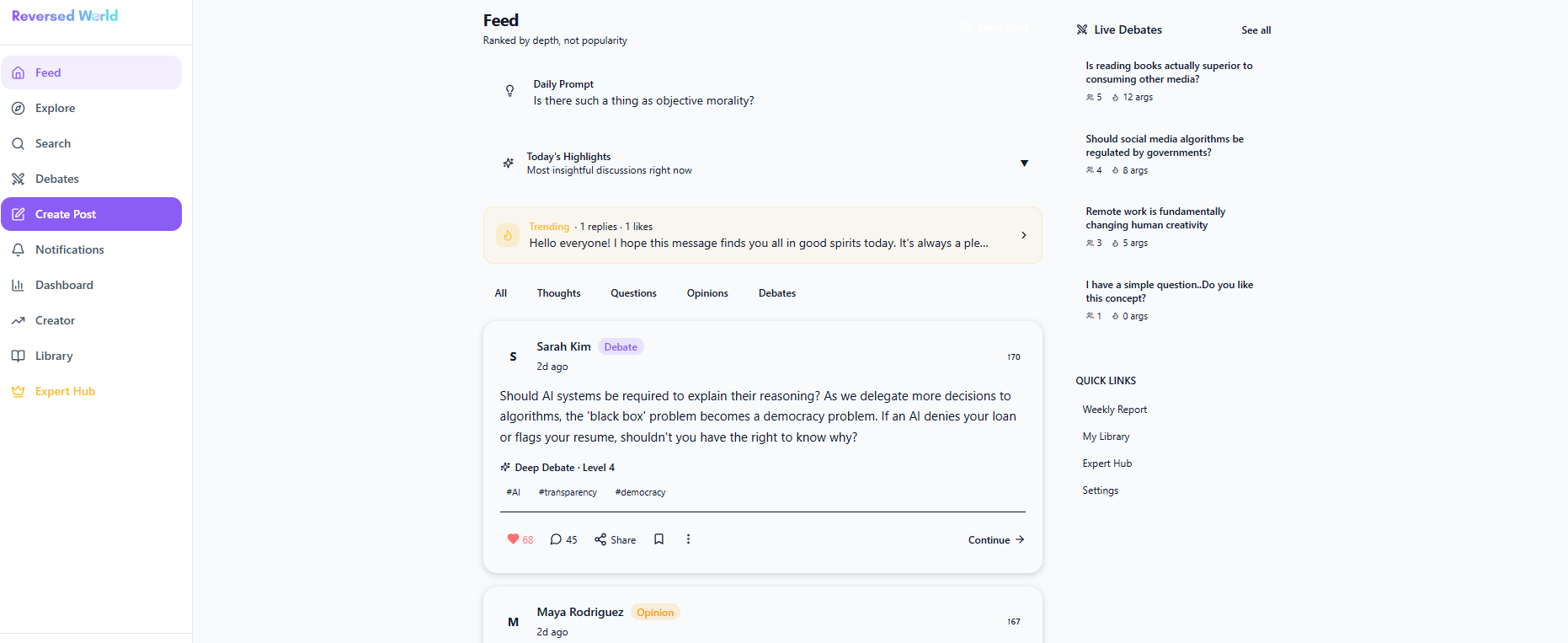Screen dimensions: 1568x643
Task: Toggle the like heart on Sarah Kim's debate post
Action: point(514,539)
